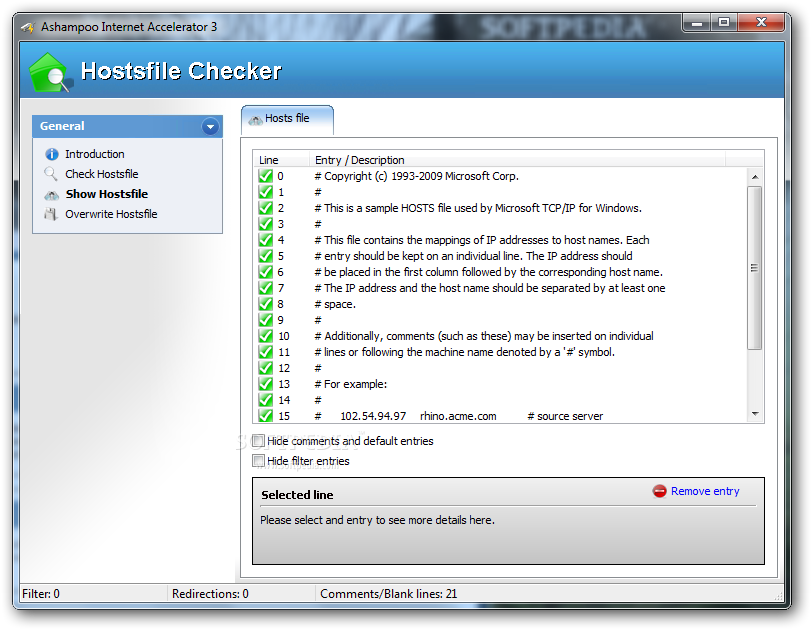Image resolution: width=812 pixels, height=630 pixels.
Task: Click green checkmark icon on line 4
Action: (x=266, y=240)
